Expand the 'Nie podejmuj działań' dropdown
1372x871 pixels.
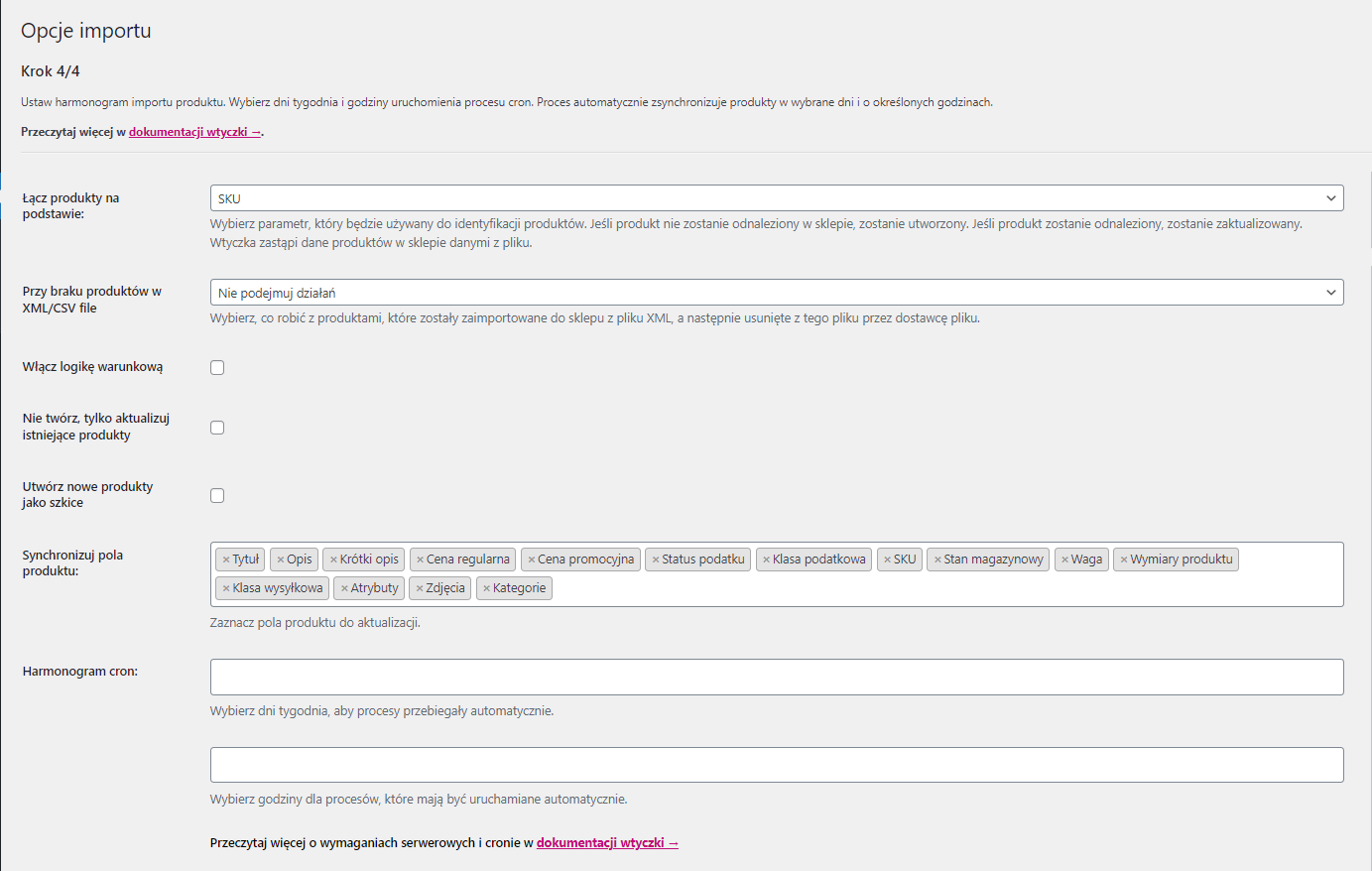coord(776,293)
